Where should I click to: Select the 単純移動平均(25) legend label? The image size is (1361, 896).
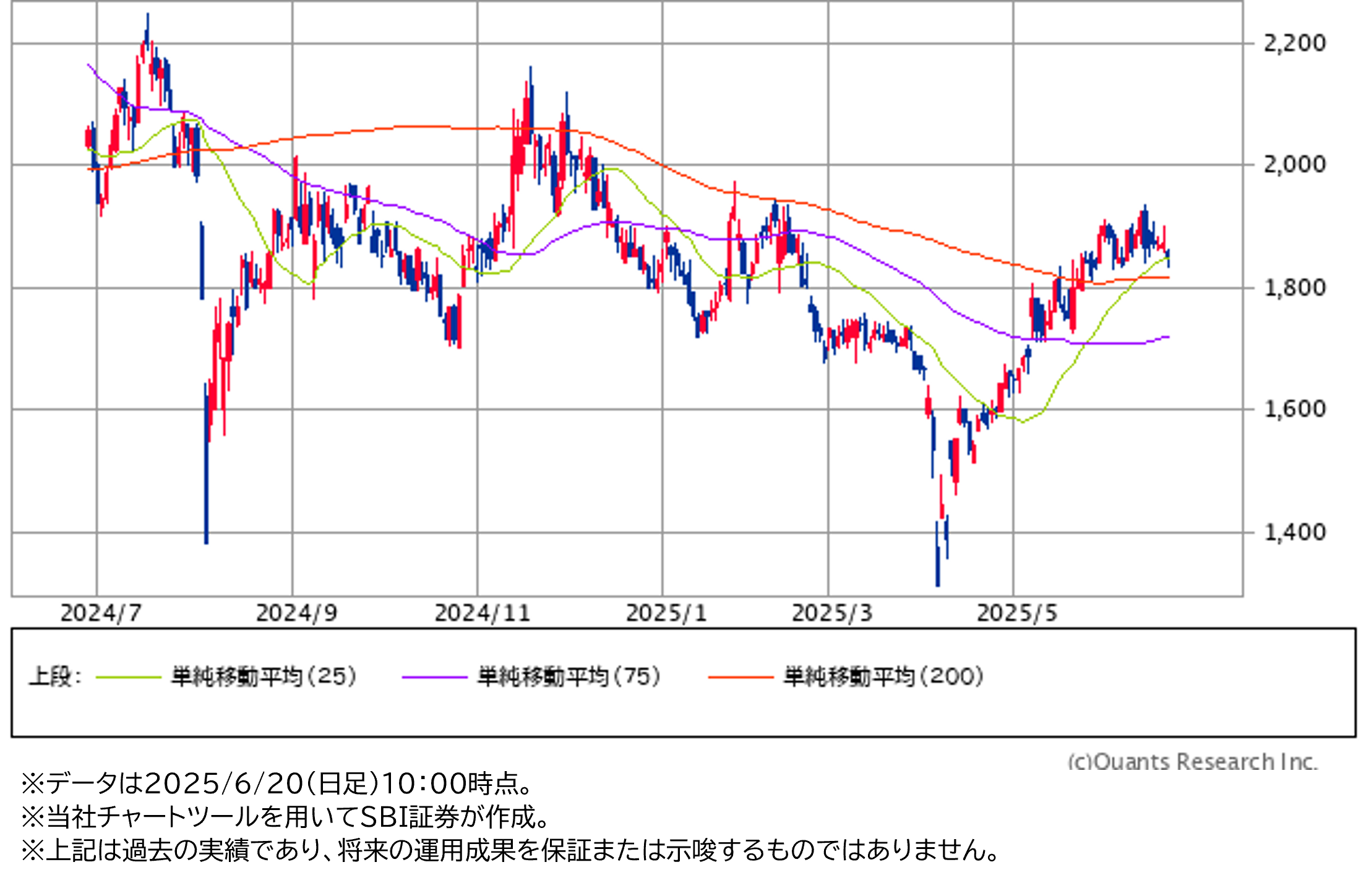pos(264,676)
